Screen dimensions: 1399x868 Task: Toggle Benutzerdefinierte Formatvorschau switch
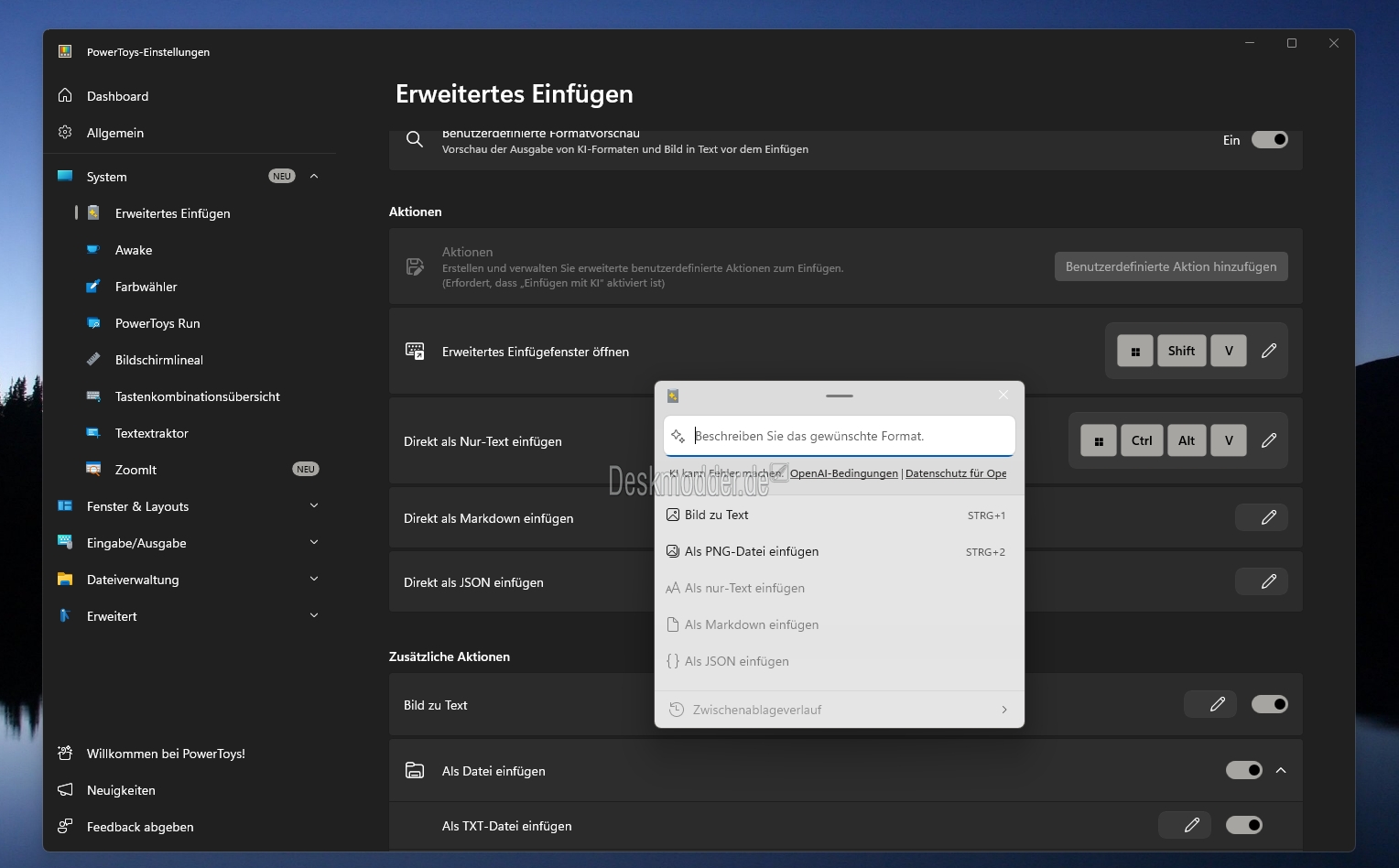tap(1270, 139)
